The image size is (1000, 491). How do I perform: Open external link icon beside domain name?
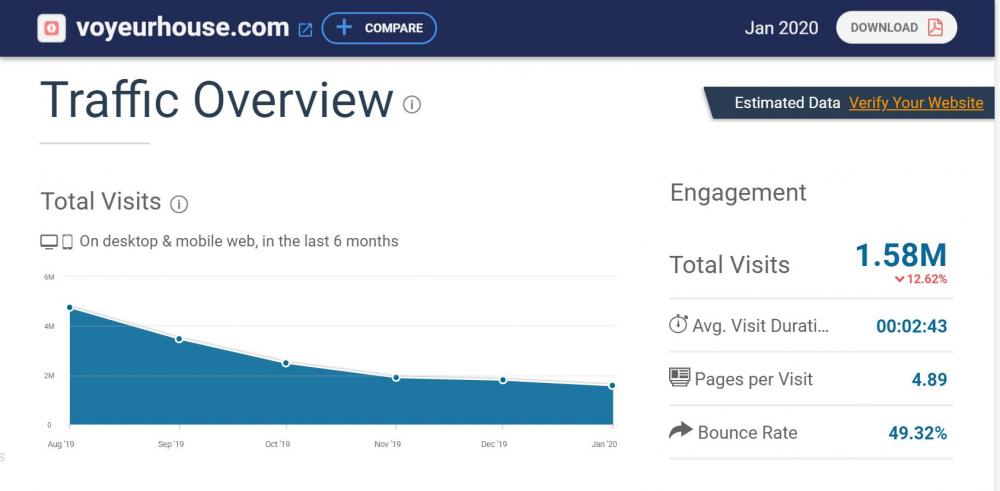click(306, 30)
